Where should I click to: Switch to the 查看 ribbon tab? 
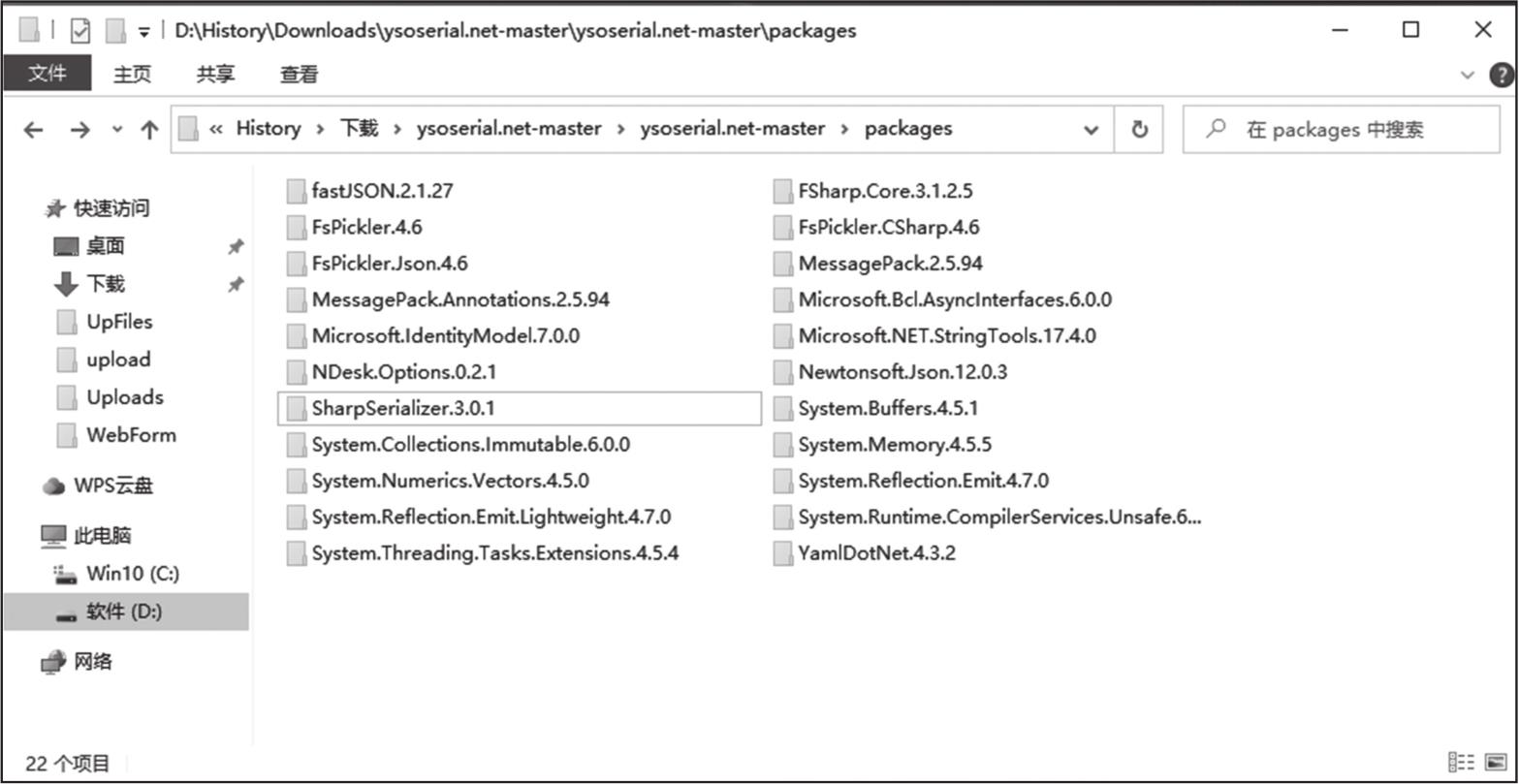[299, 75]
